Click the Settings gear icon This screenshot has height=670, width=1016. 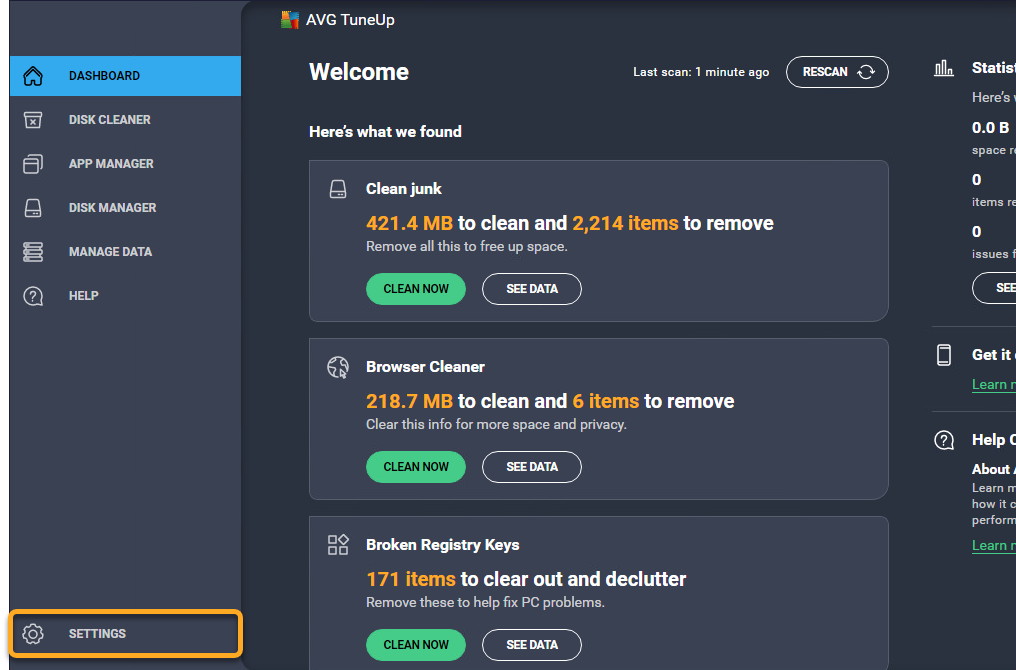[x=33, y=634]
